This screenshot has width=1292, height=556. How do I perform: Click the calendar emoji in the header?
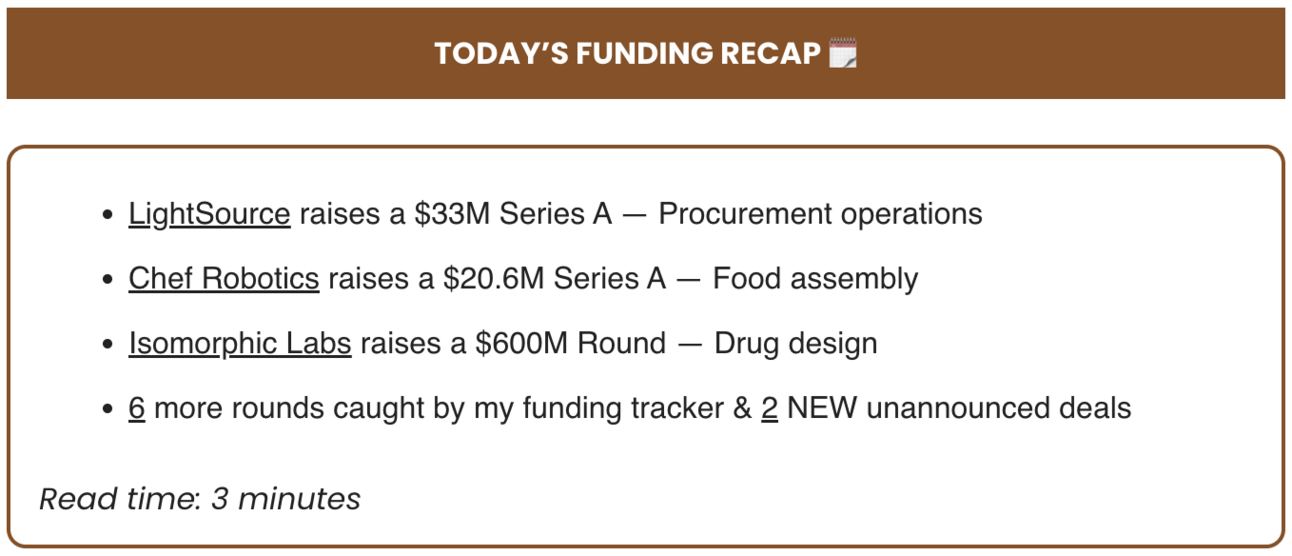[844, 53]
